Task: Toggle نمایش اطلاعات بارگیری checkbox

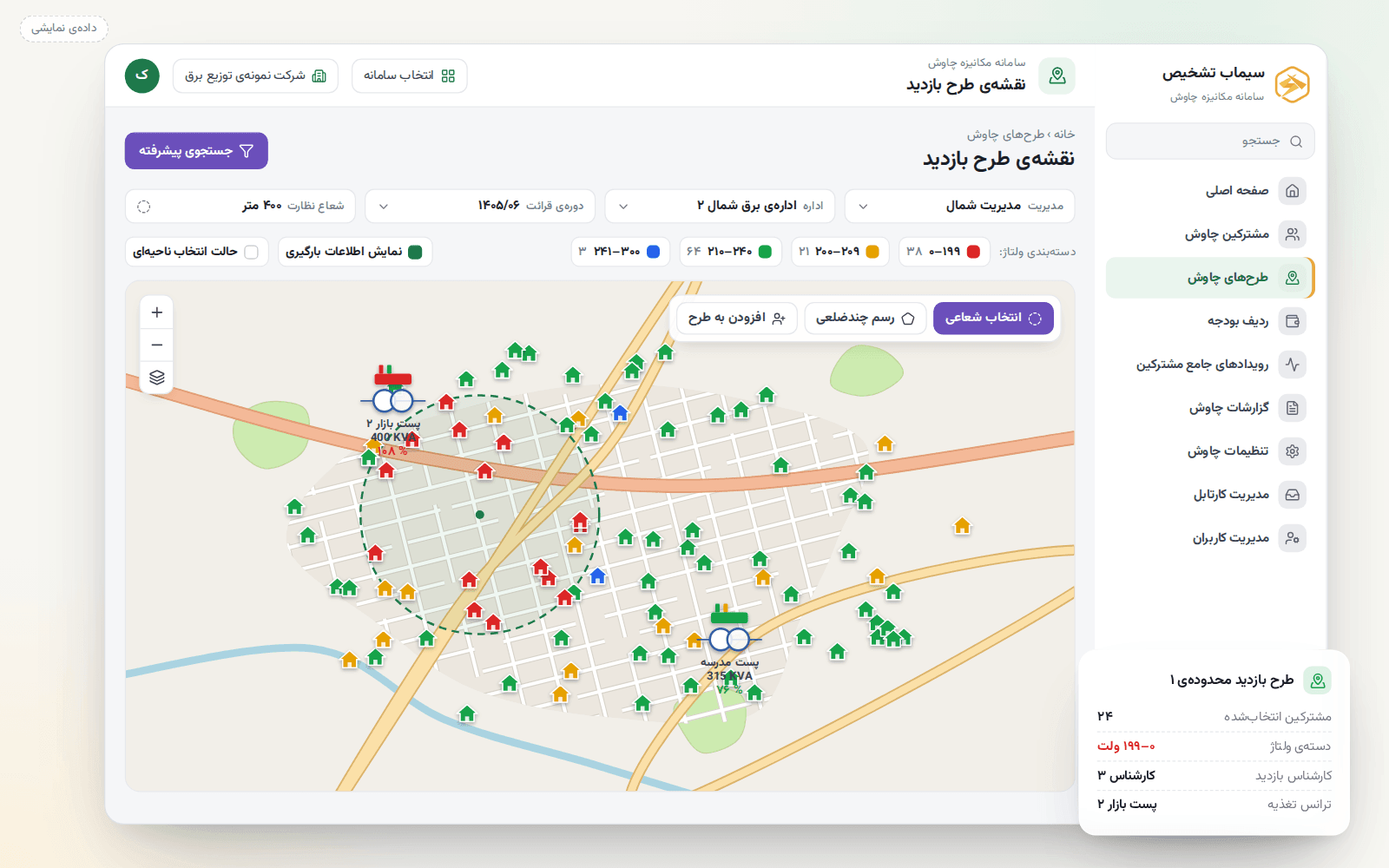Action: (x=415, y=252)
